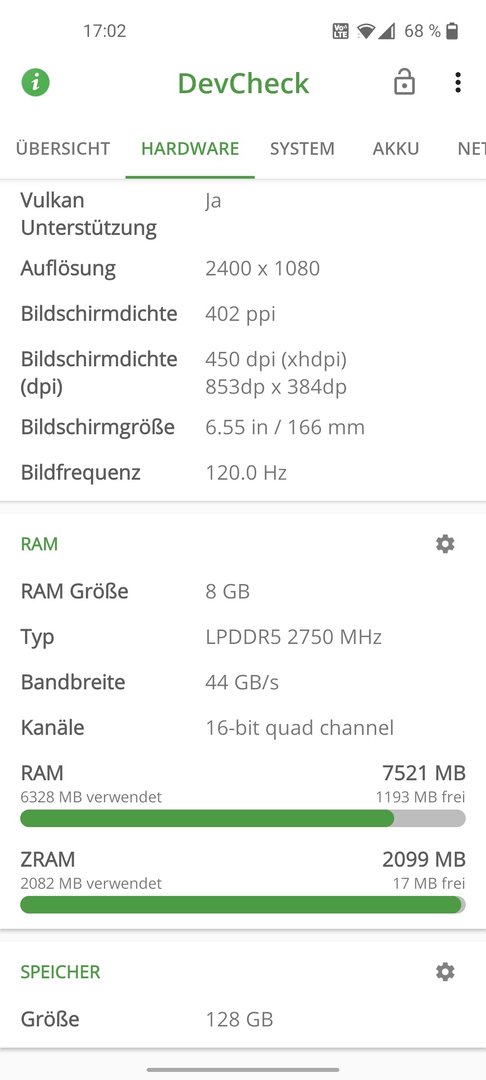Switch to the System tab

(x=302, y=148)
